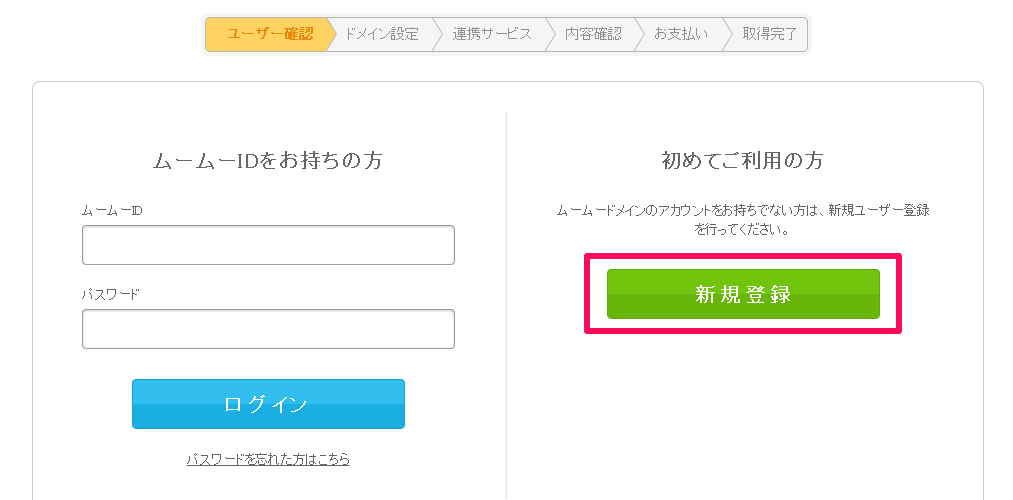1013x500 pixels.
Task: Click the chevron between ドメイン設定 and 連携サービス
Action: [x=436, y=34]
